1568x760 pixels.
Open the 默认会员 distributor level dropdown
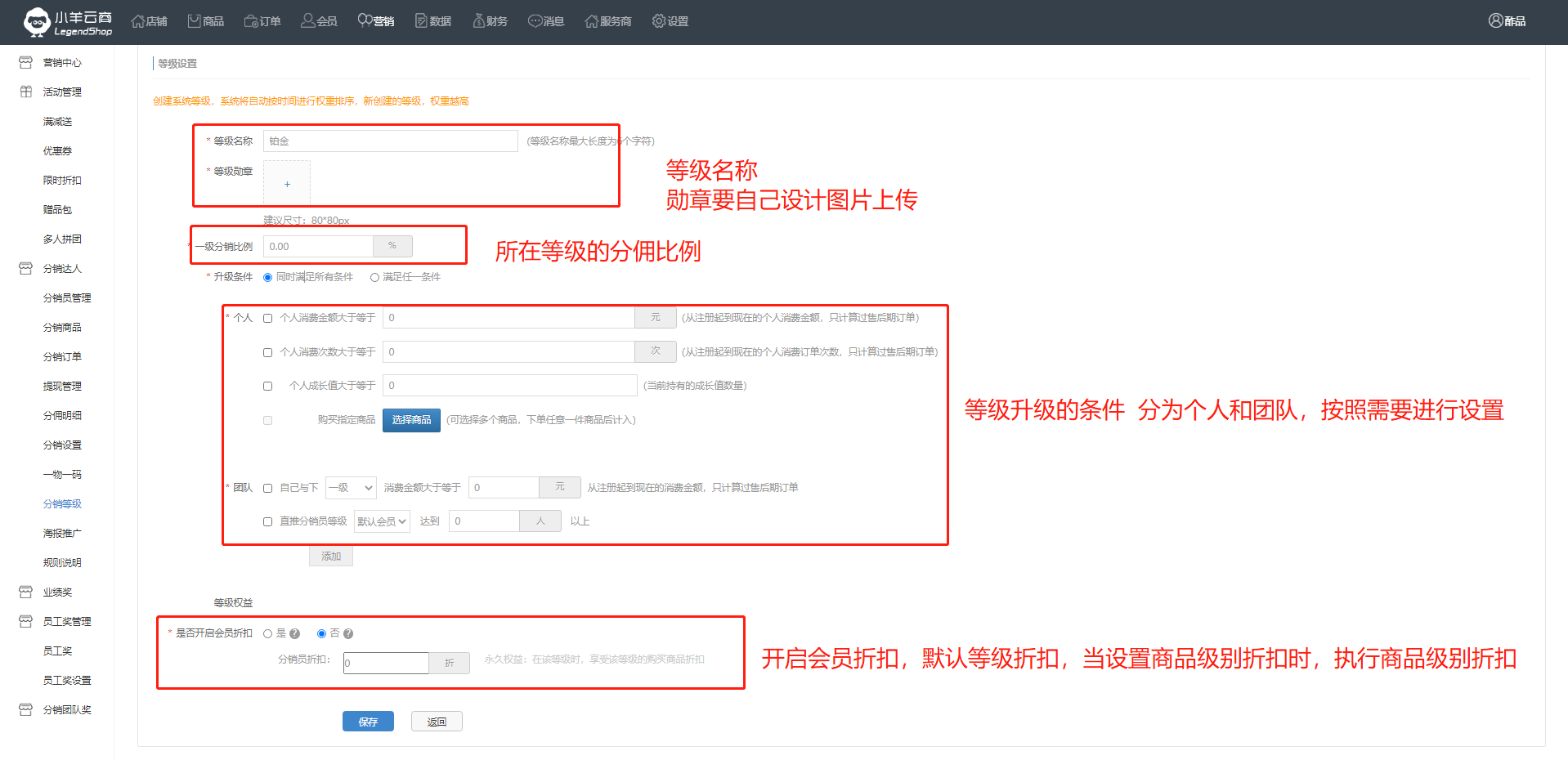(x=382, y=521)
